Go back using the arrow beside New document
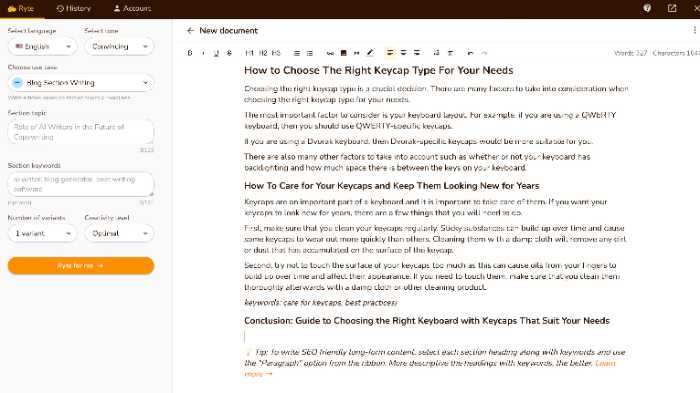 191,30
